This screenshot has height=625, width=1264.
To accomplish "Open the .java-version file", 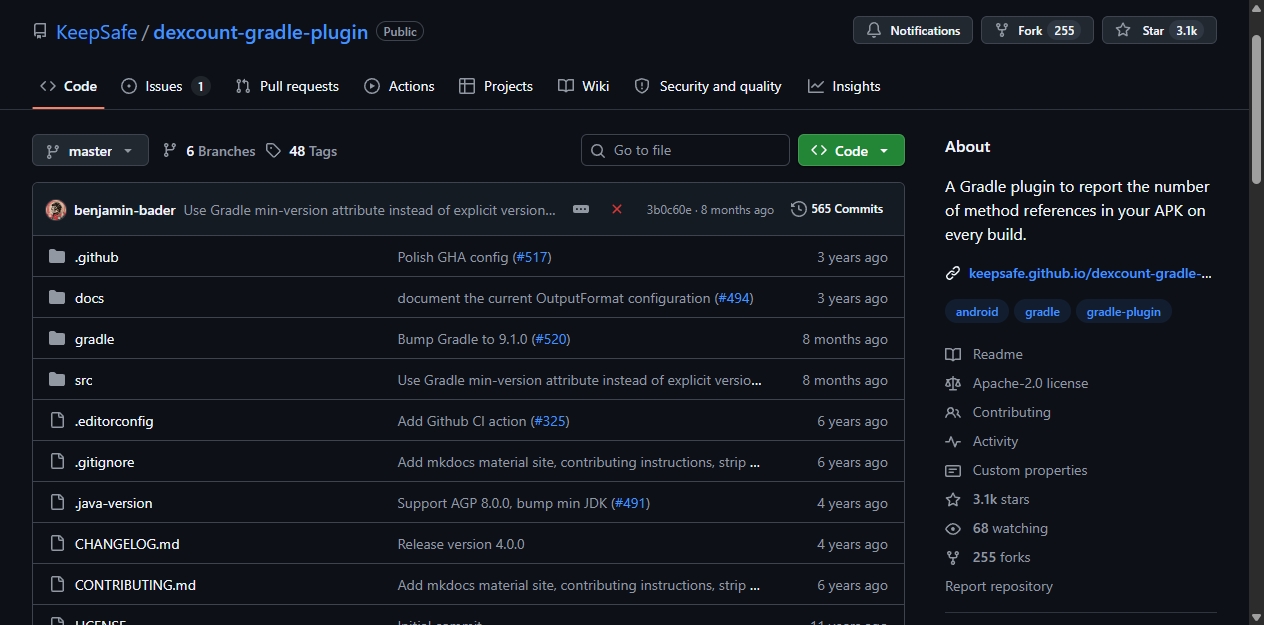I will 114,503.
